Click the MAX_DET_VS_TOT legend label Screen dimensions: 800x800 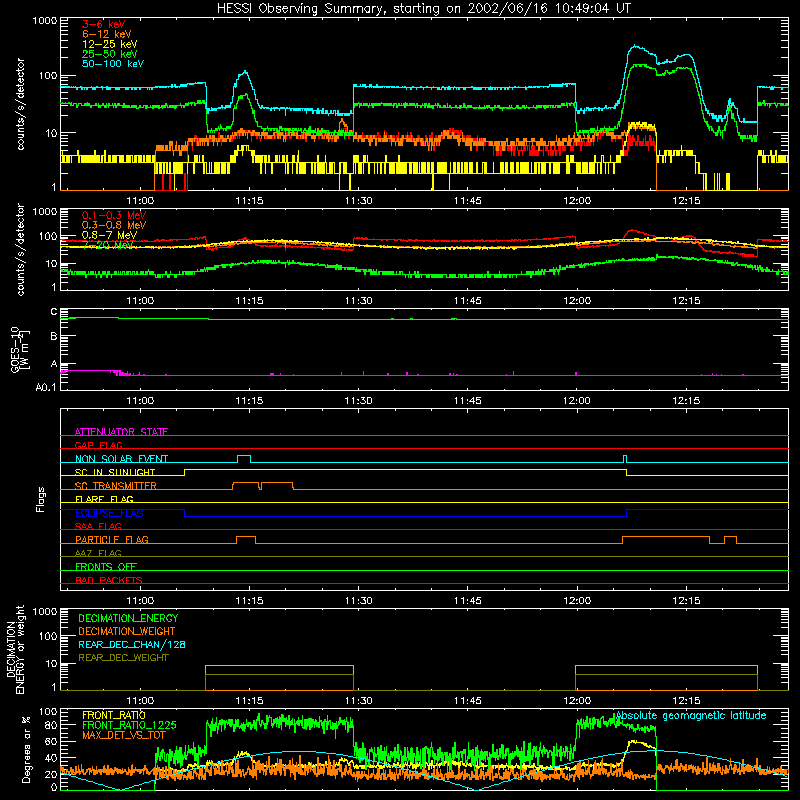tap(123, 735)
